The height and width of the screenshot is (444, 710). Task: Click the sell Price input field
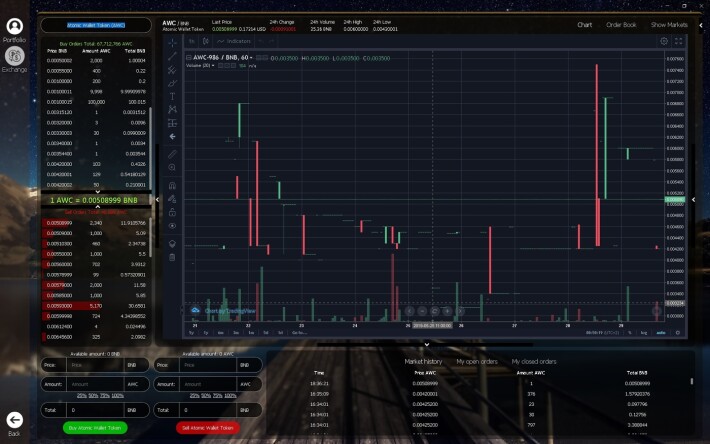(208, 365)
